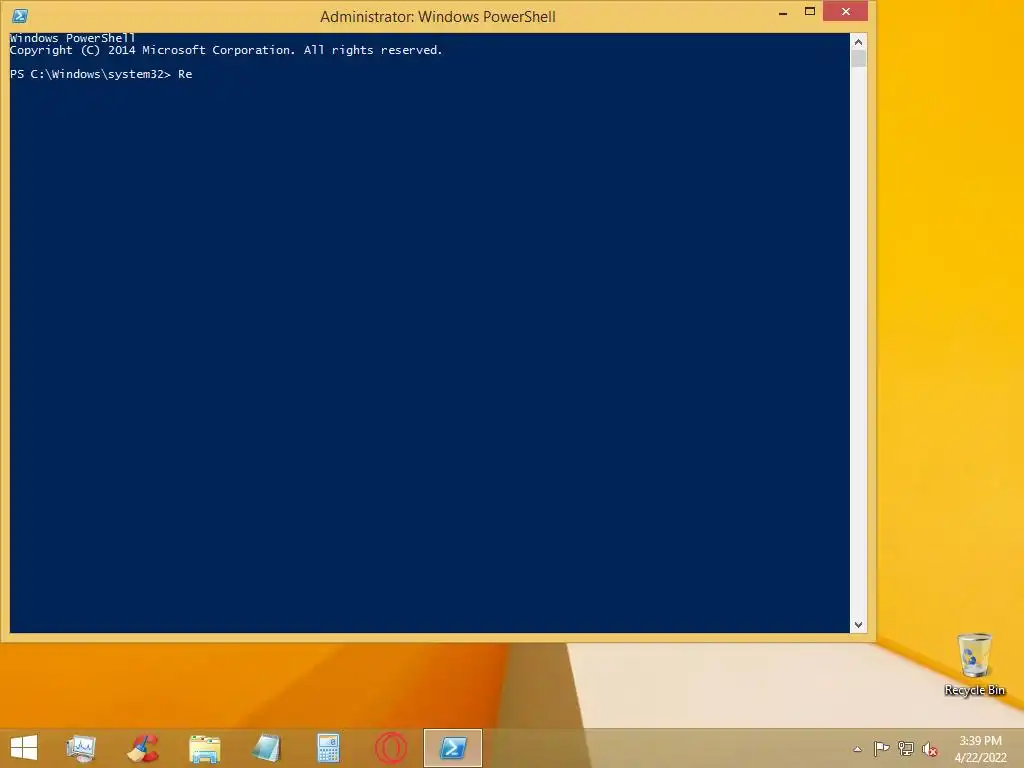Open CCleaner from the taskbar
The height and width of the screenshot is (768, 1024).
142,748
